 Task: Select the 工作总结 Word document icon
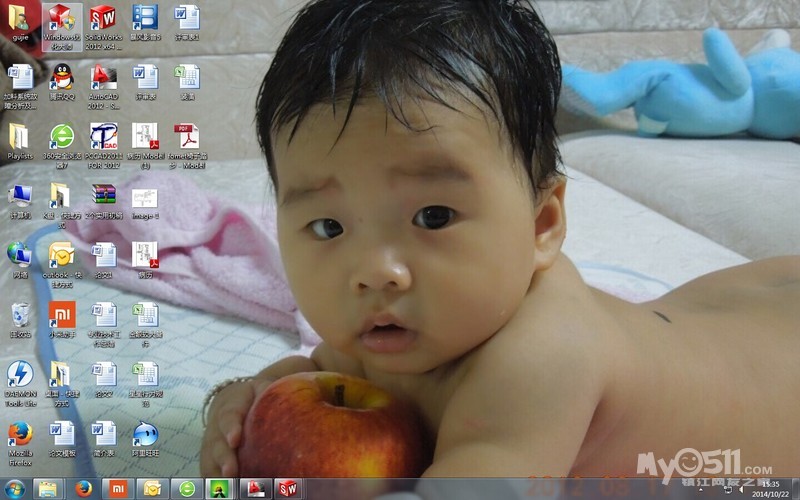tap(104, 324)
